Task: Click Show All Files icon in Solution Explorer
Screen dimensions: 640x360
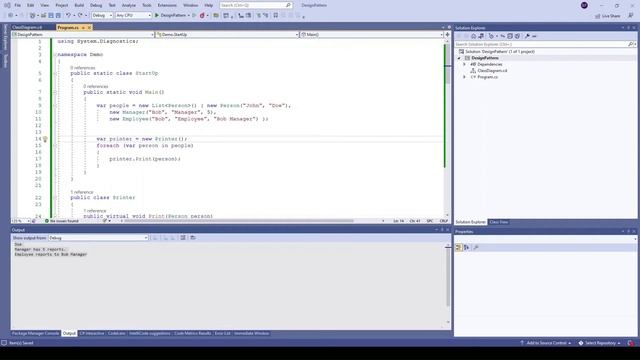Action: point(517,36)
